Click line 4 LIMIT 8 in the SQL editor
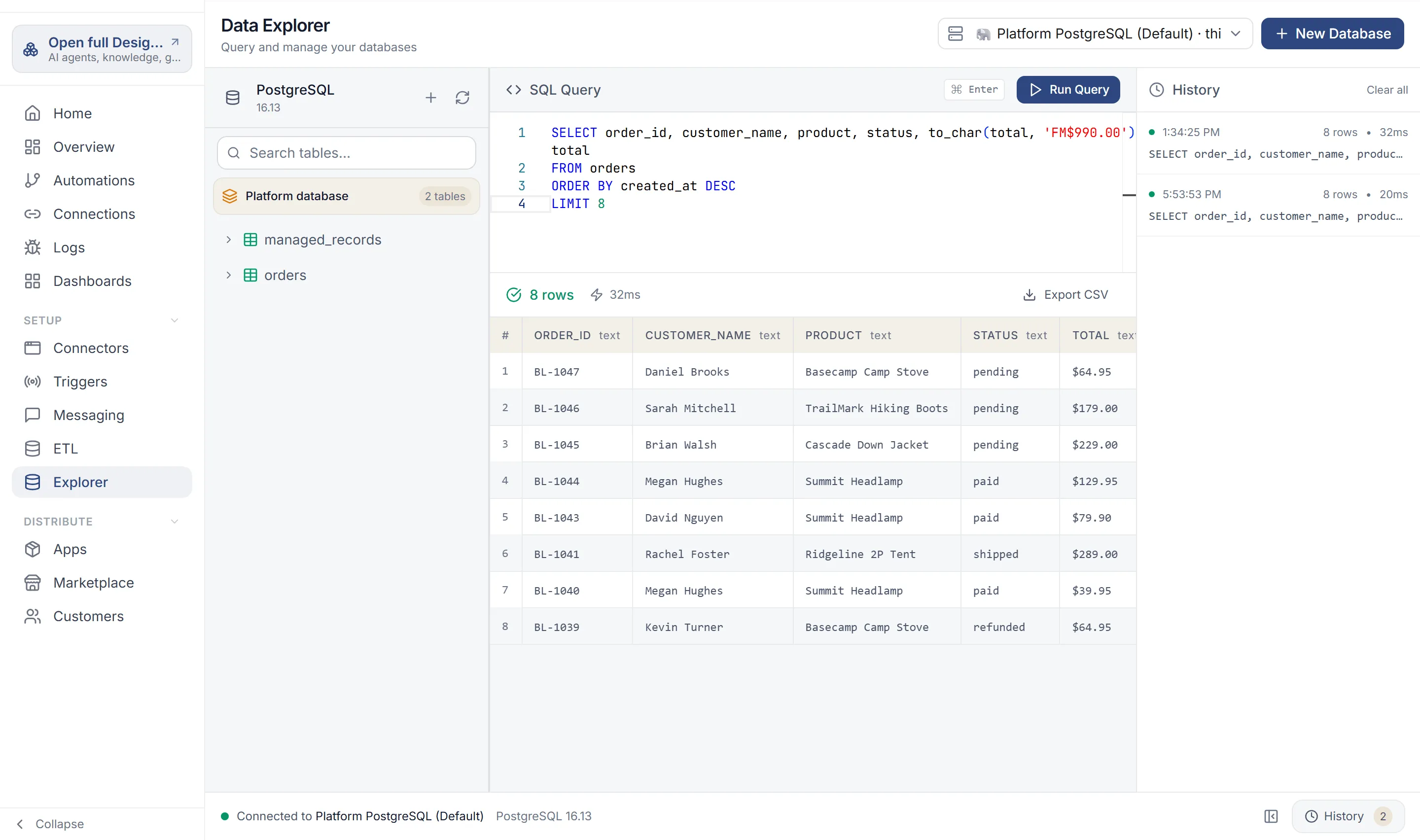Image resolution: width=1420 pixels, height=840 pixels. pos(578,204)
